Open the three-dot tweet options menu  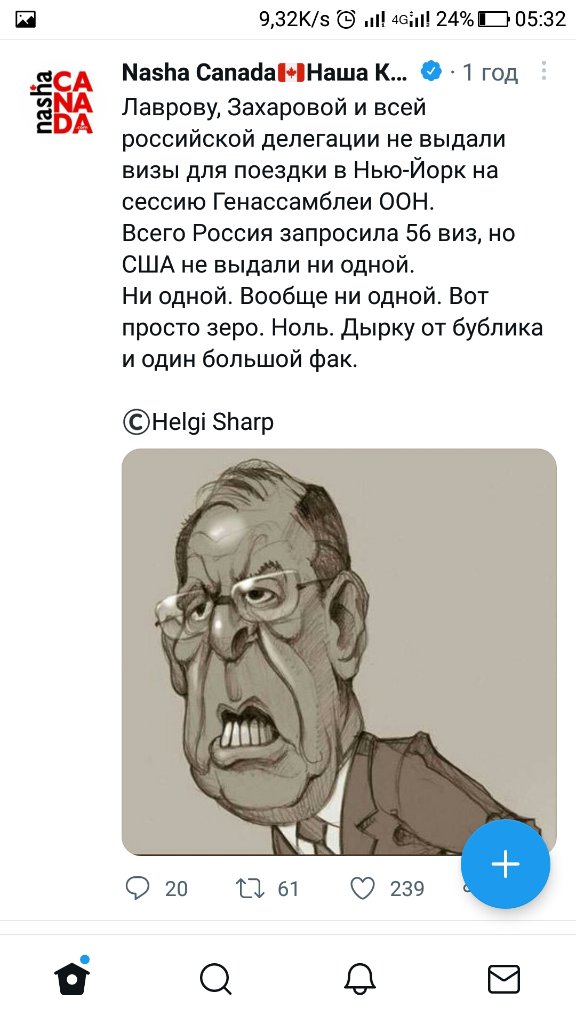[543, 72]
